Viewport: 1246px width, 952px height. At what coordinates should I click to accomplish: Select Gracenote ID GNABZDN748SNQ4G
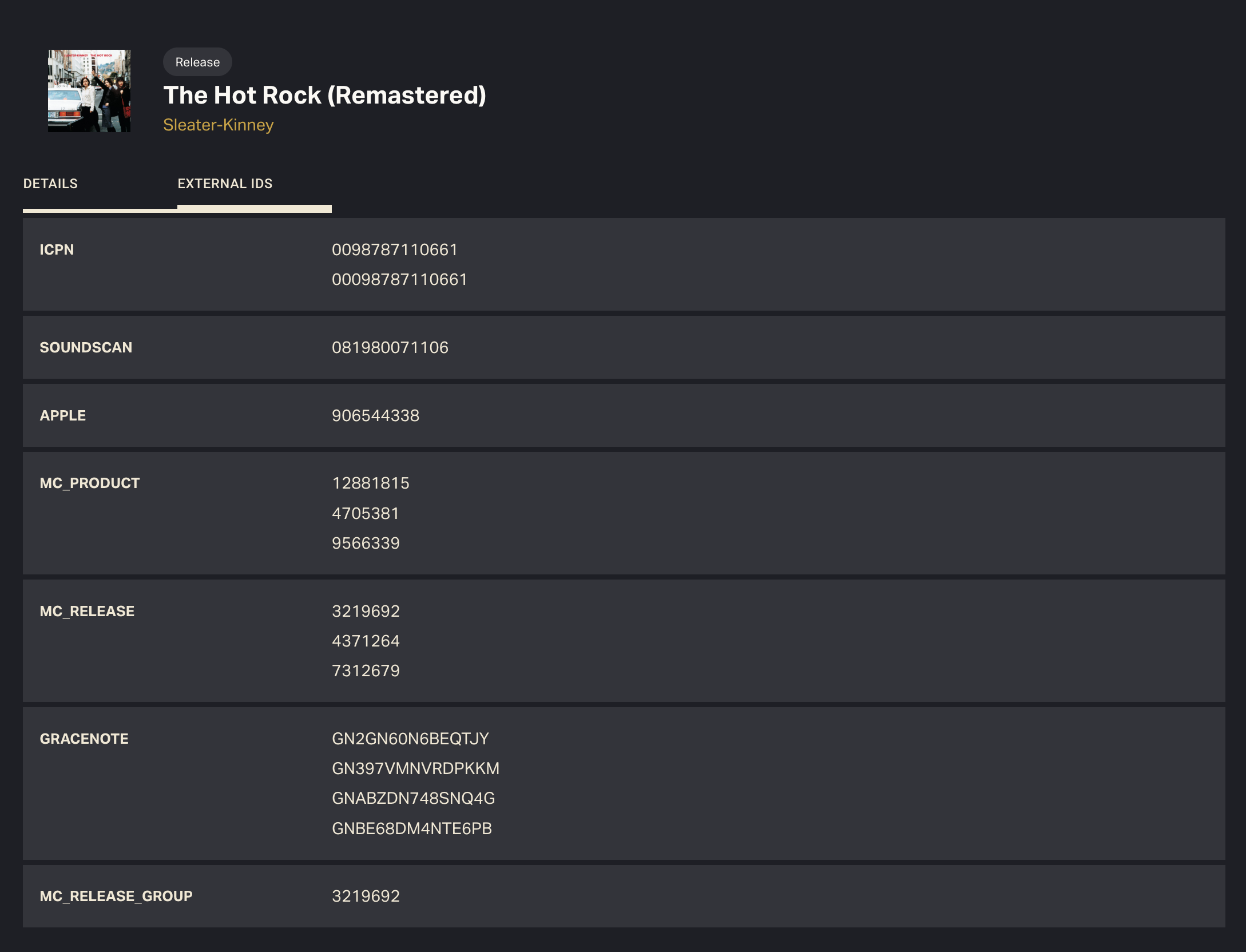[x=414, y=798]
